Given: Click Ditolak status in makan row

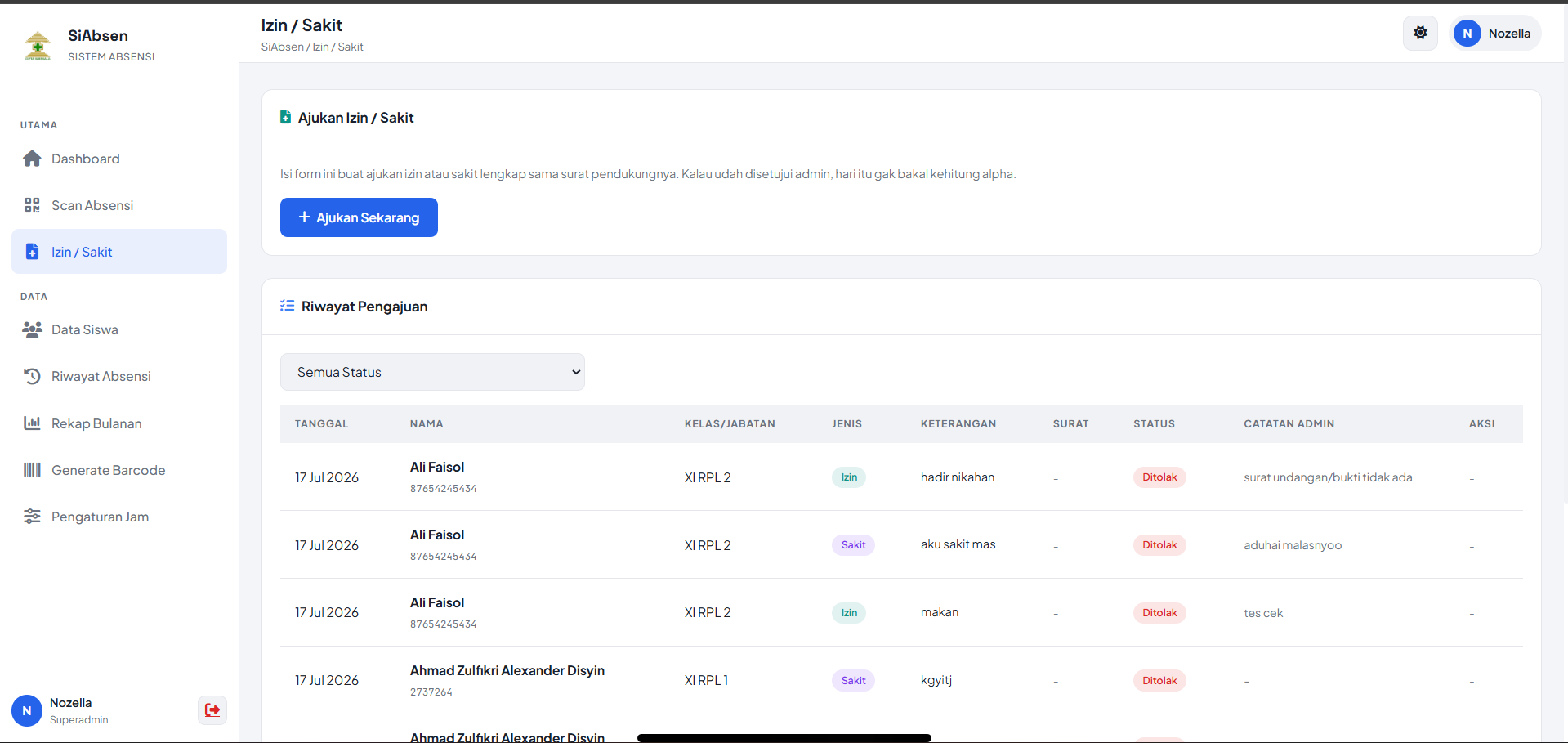Looking at the screenshot, I should pyautogui.click(x=1159, y=613).
